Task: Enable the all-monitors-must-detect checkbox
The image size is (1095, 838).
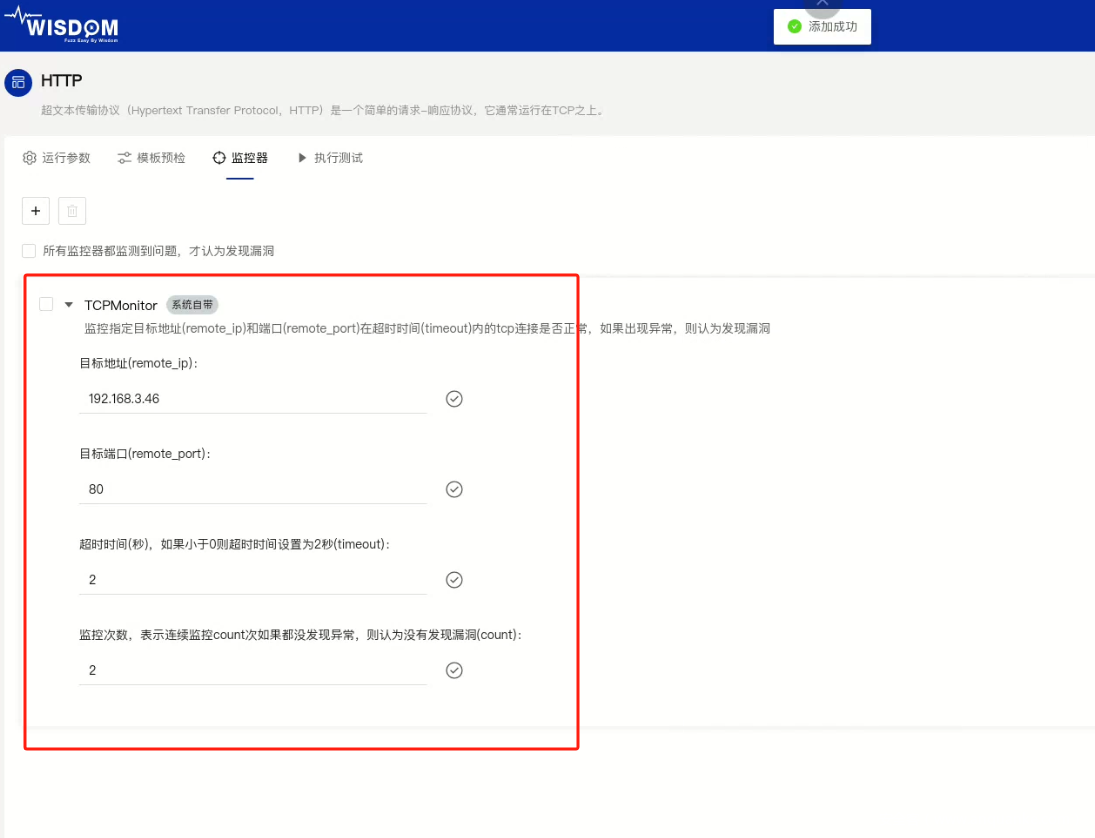Action: pos(29,251)
